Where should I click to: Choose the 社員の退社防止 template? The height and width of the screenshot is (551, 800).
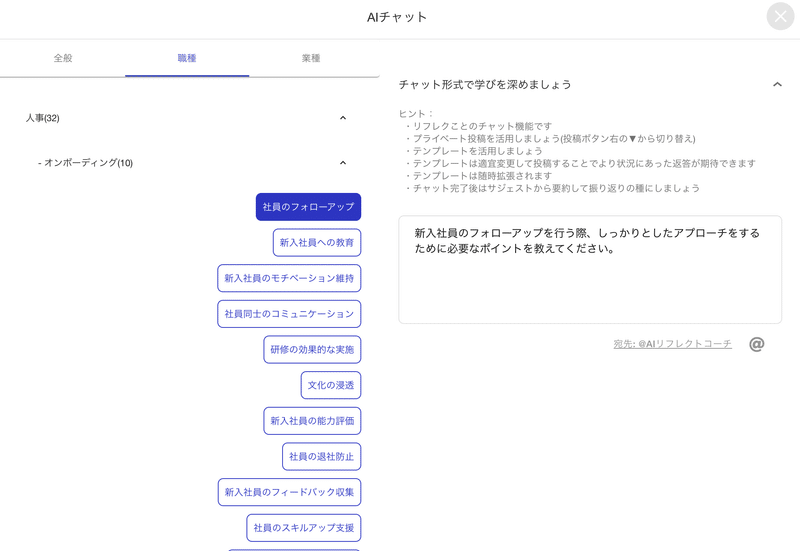coord(321,457)
